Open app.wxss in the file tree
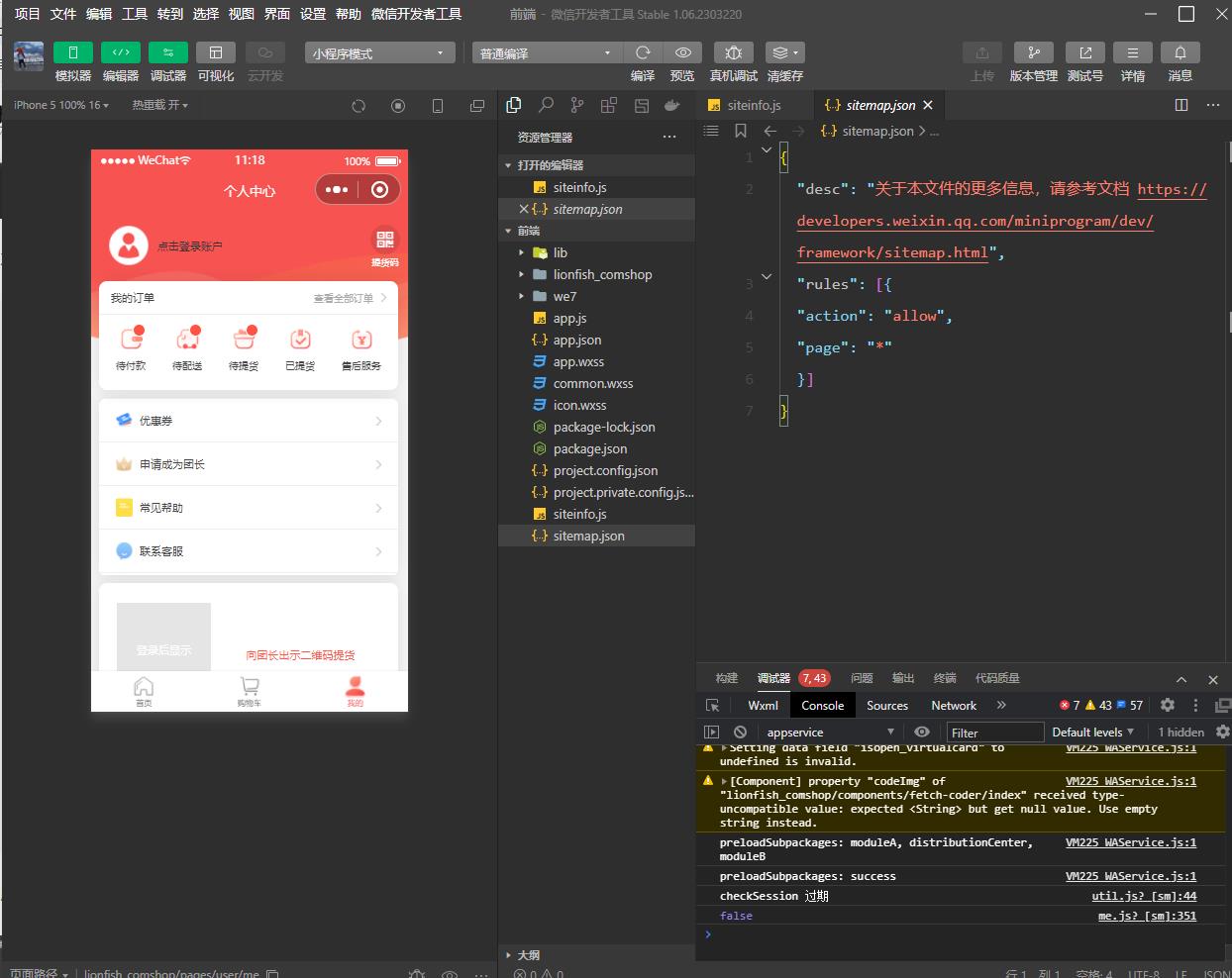Image resolution: width=1232 pixels, height=978 pixels. (596, 361)
